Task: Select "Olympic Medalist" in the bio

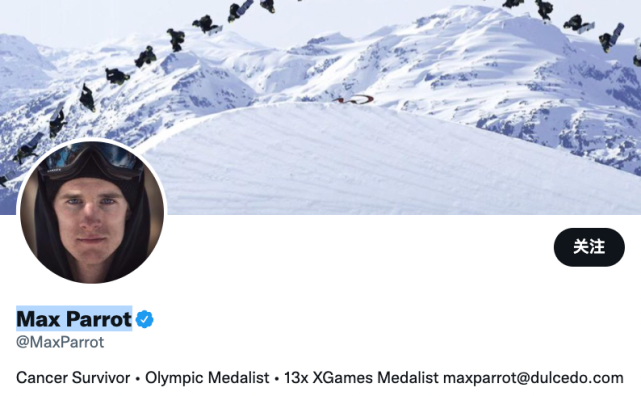Action: tap(207, 378)
